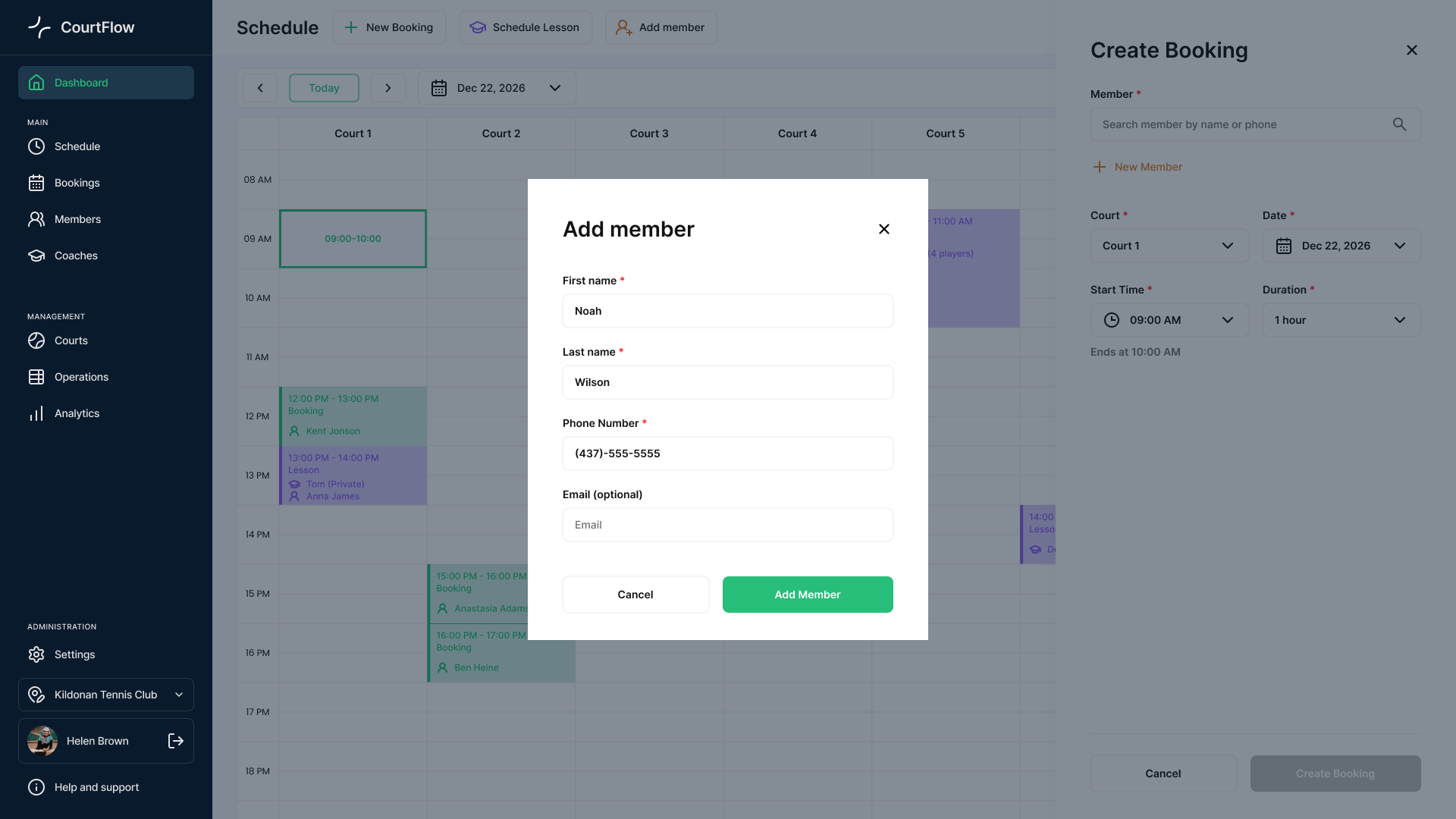Go to previous day arrow
This screenshot has width=1456, height=819.
click(260, 88)
